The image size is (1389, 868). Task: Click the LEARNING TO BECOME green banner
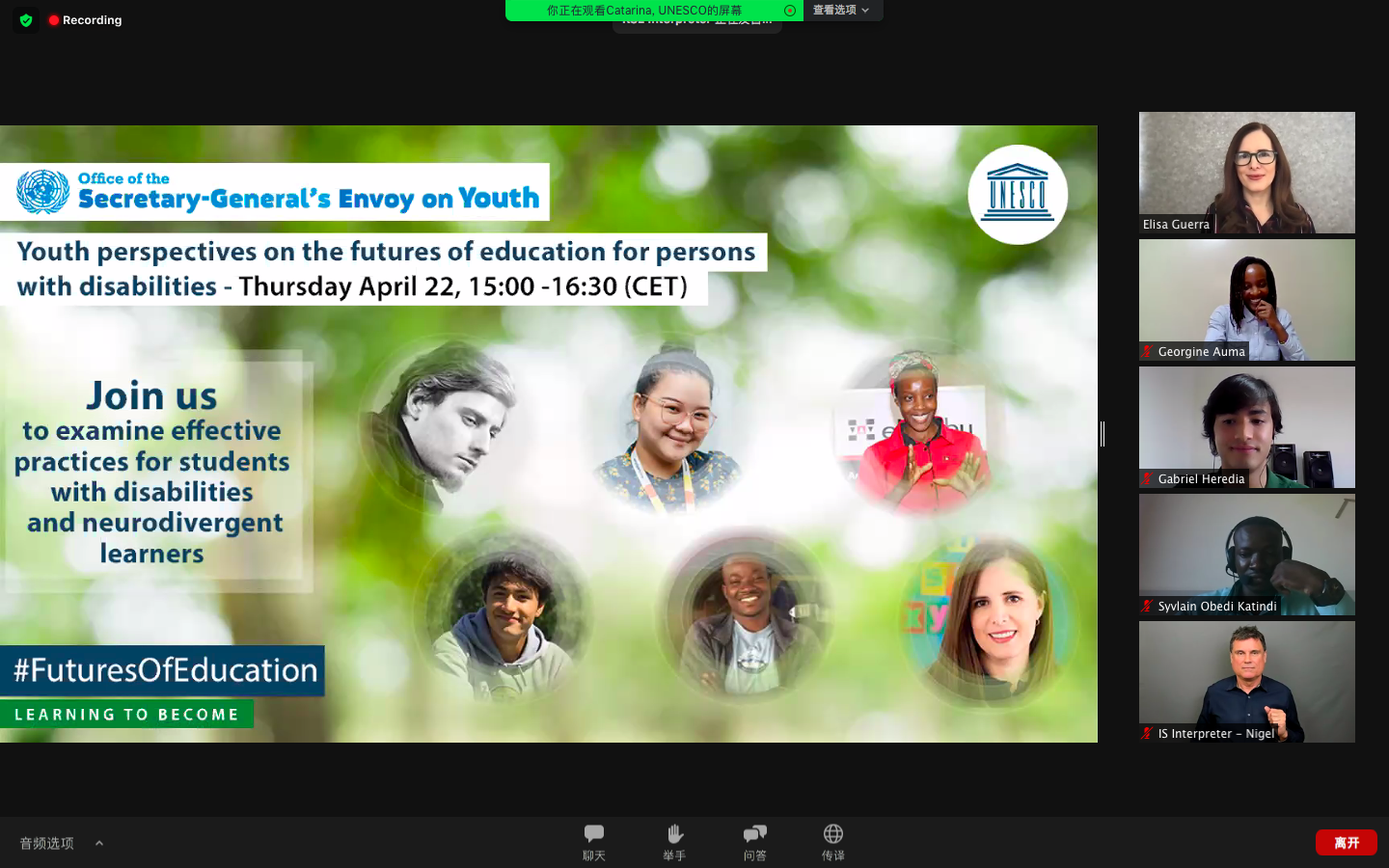[126, 715]
